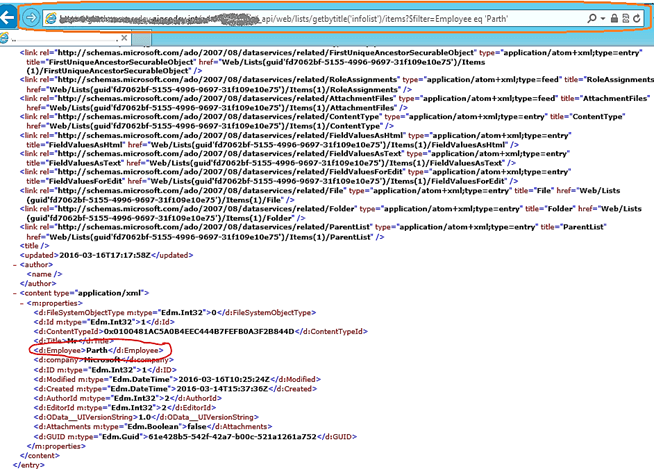Screen dimensions: 654x469
Task: Click the d:GUID 61e428b5-542f-42a7-b00c-521a1261a752 line
Action: coord(195,437)
